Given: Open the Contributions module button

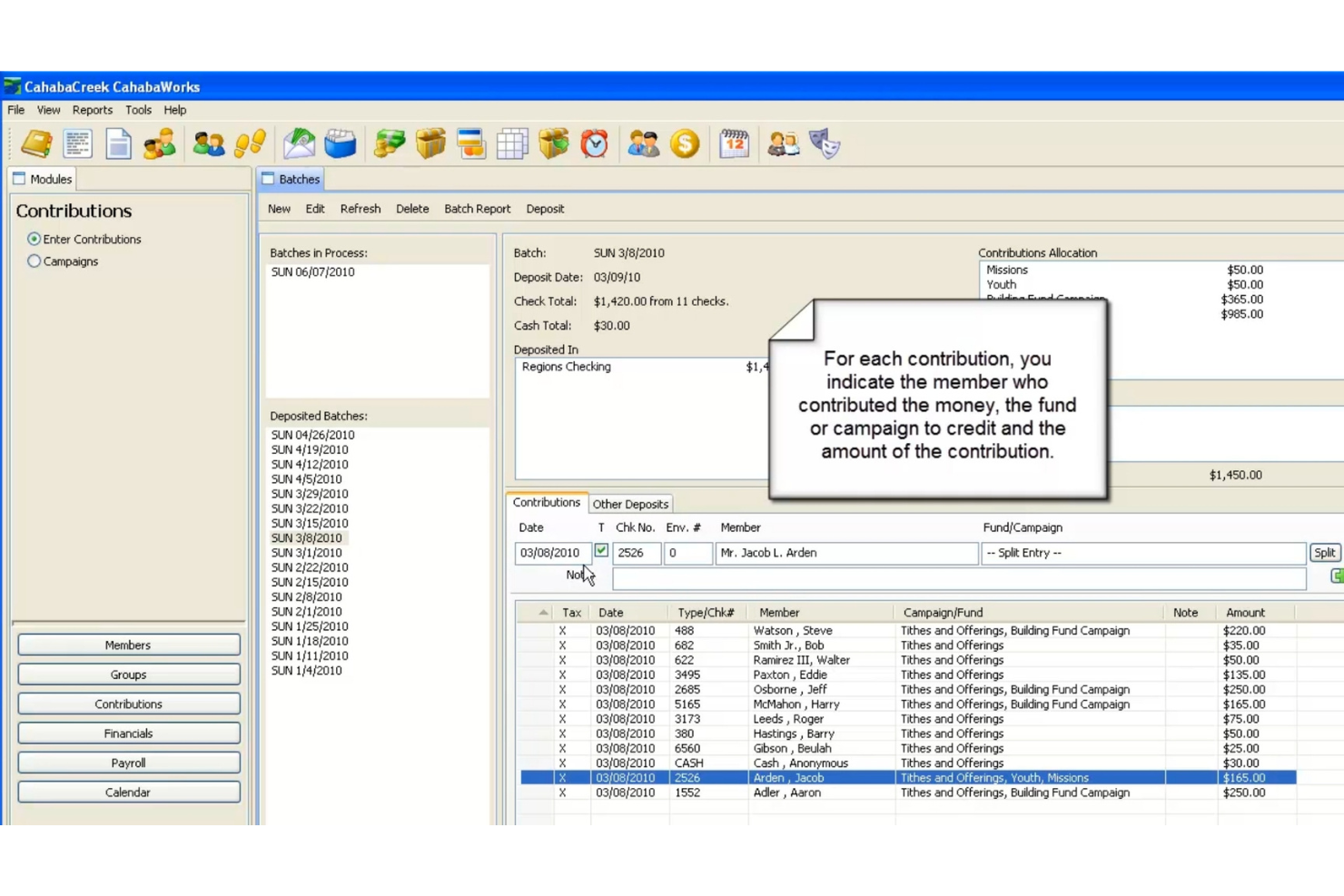Looking at the screenshot, I should click(129, 704).
